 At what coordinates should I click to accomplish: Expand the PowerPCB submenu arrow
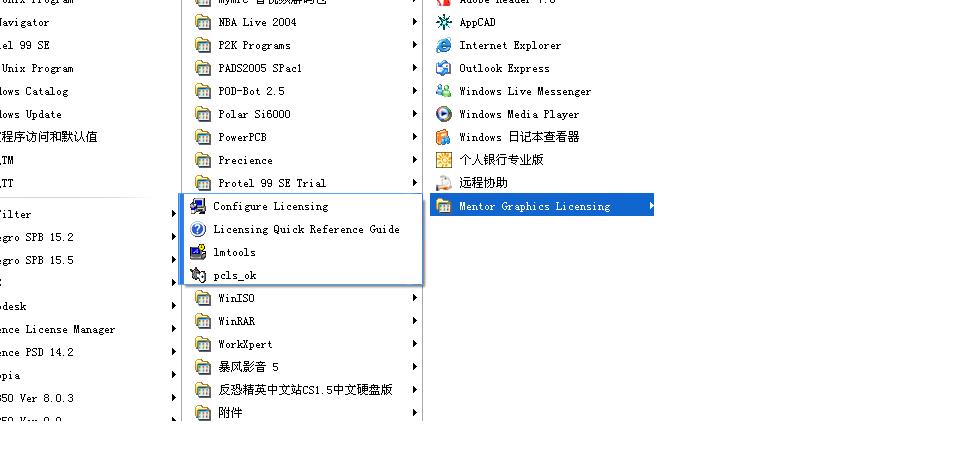pos(415,137)
